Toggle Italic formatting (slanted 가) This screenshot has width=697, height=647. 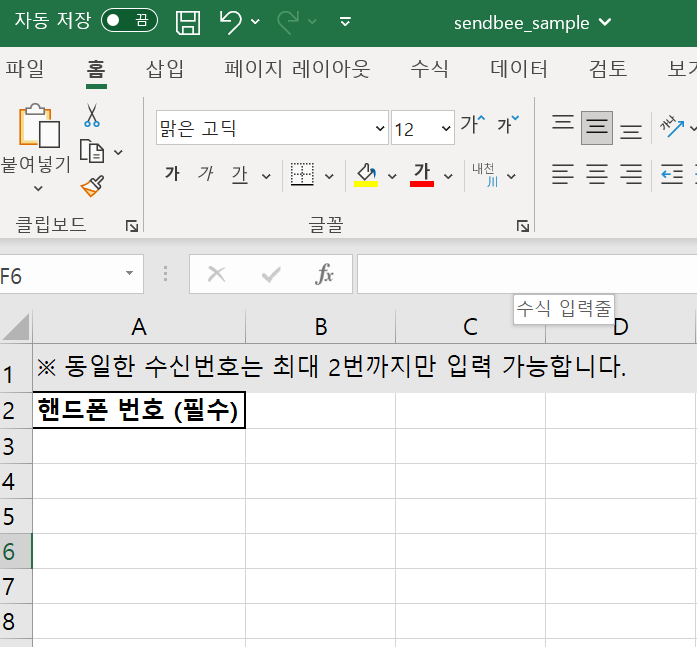tap(206, 174)
